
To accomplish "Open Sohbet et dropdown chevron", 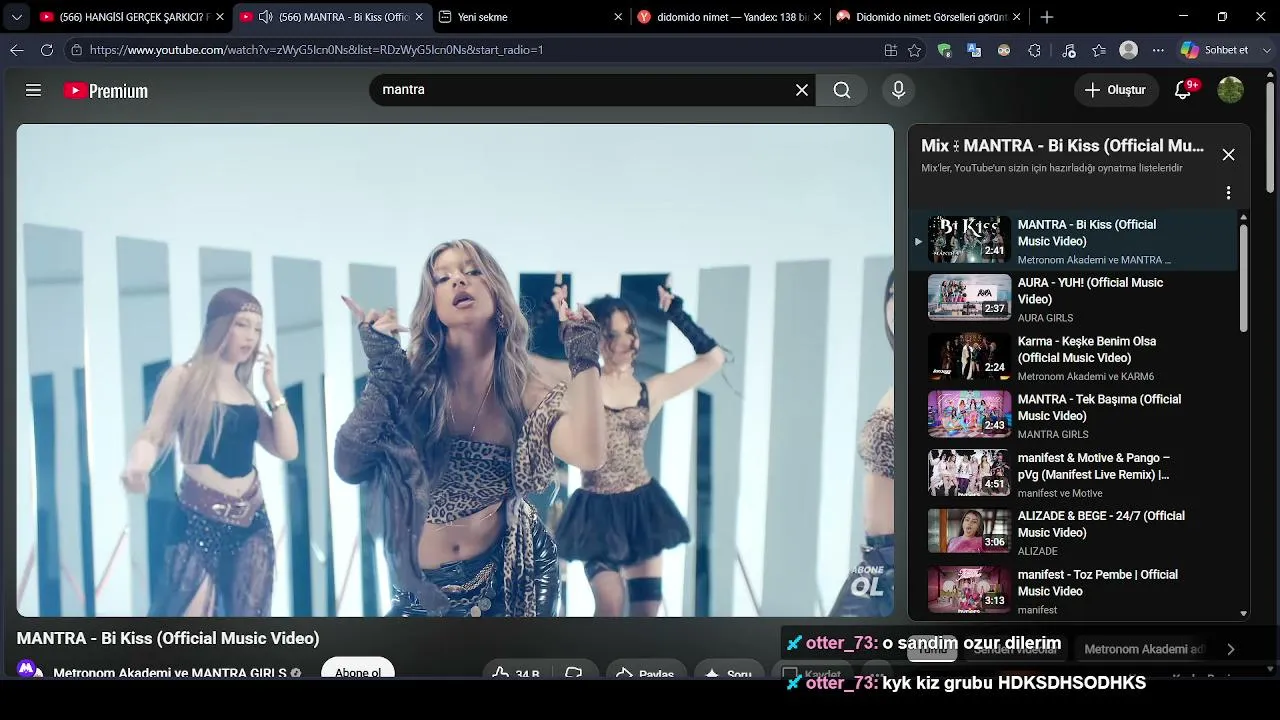I will coord(1269,50).
